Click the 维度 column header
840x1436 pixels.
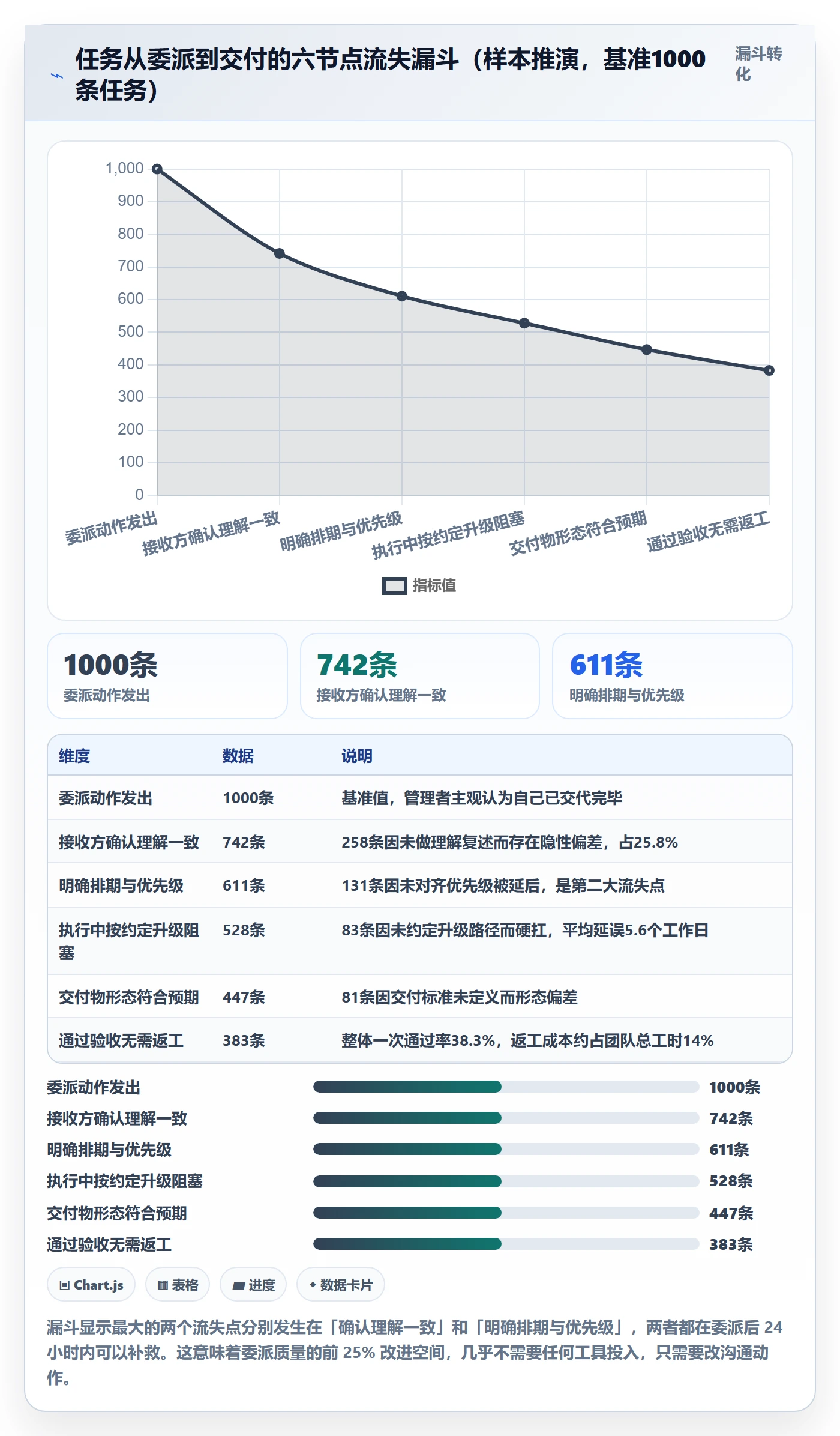point(74,756)
